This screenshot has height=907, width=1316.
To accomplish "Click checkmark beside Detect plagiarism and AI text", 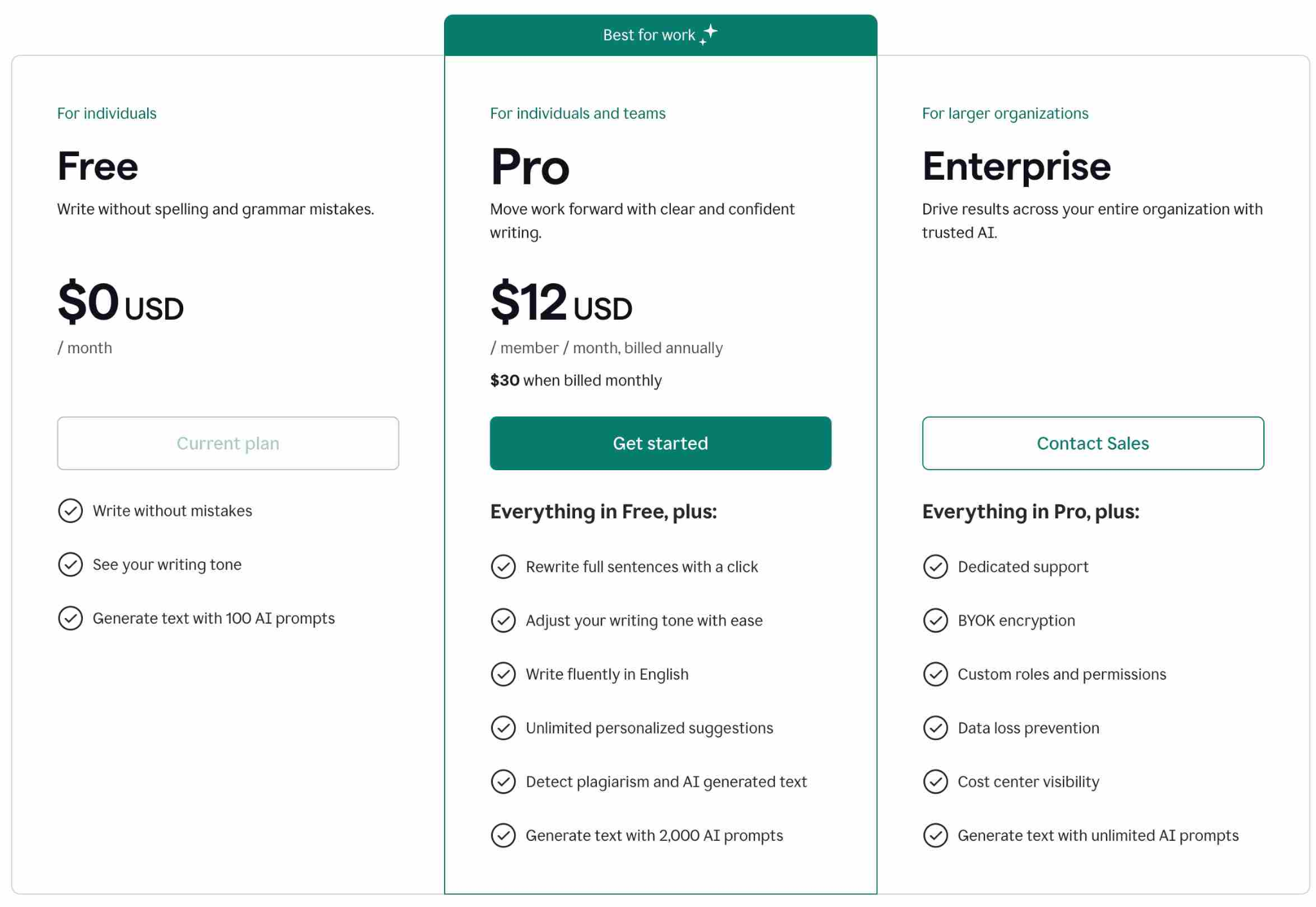I will (503, 782).
